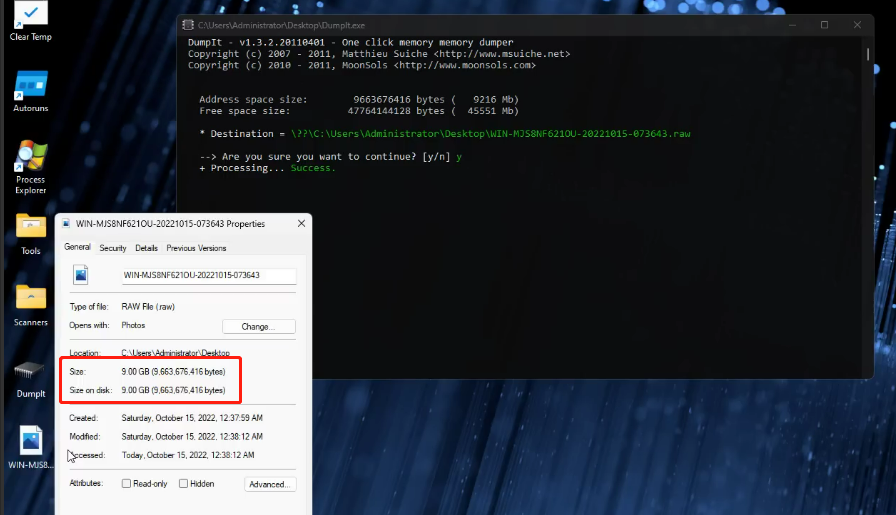Open the Clear Temp desktop shortcut
Viewport: 896px width, 515px height.
(x=30, y=21)
